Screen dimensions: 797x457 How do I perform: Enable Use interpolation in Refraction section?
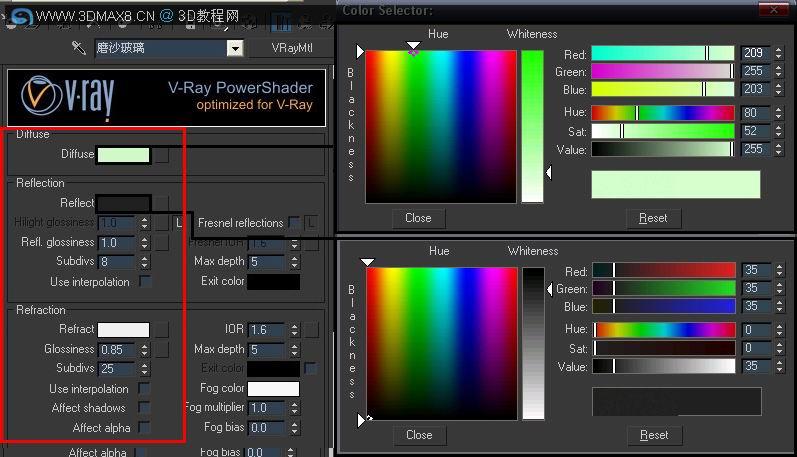144,388
